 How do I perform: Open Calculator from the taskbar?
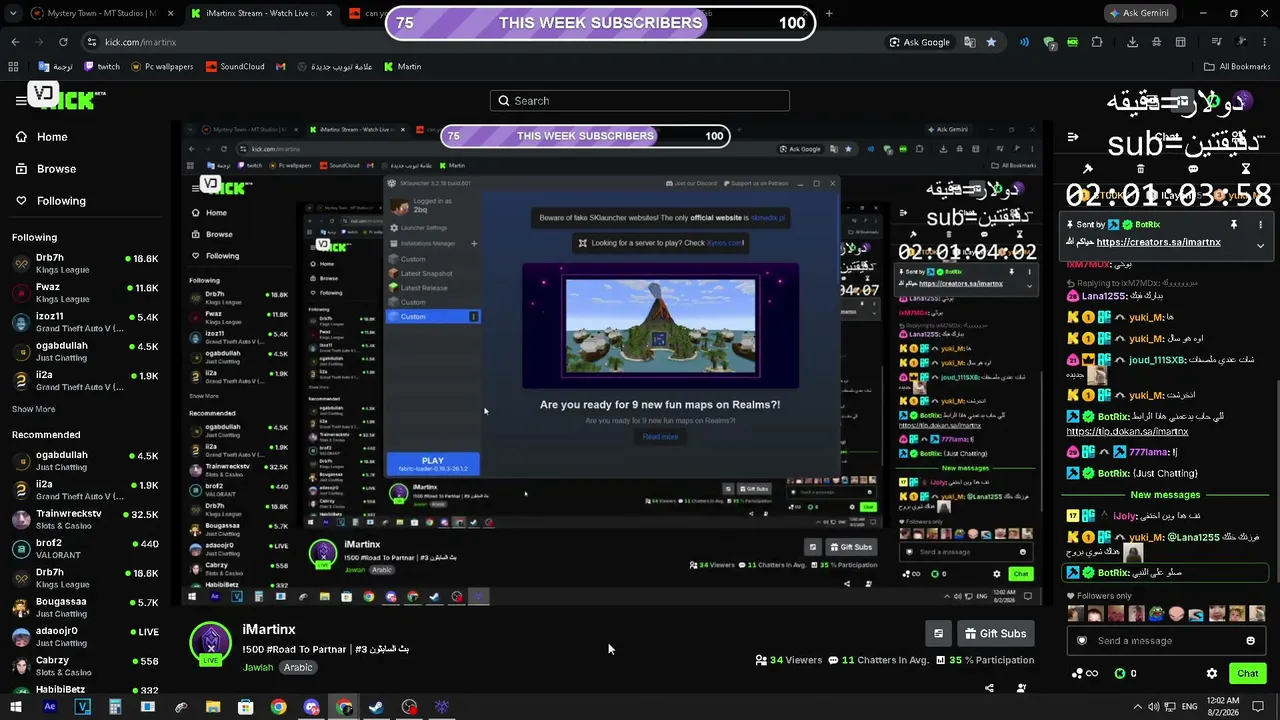point(115,707)
